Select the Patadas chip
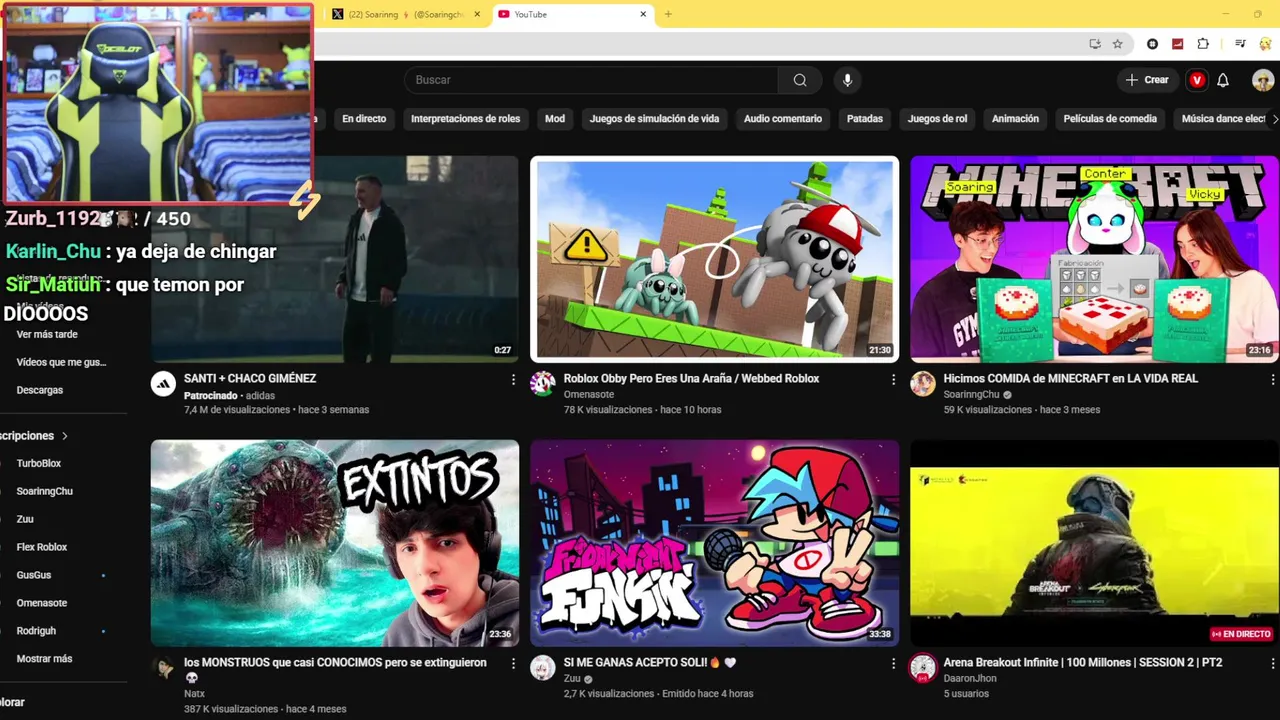1280x720 pixels. coord(865,119)
